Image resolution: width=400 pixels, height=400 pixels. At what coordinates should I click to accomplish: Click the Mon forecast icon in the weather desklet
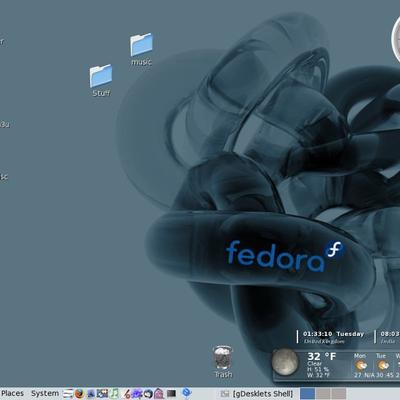point(360,365)
